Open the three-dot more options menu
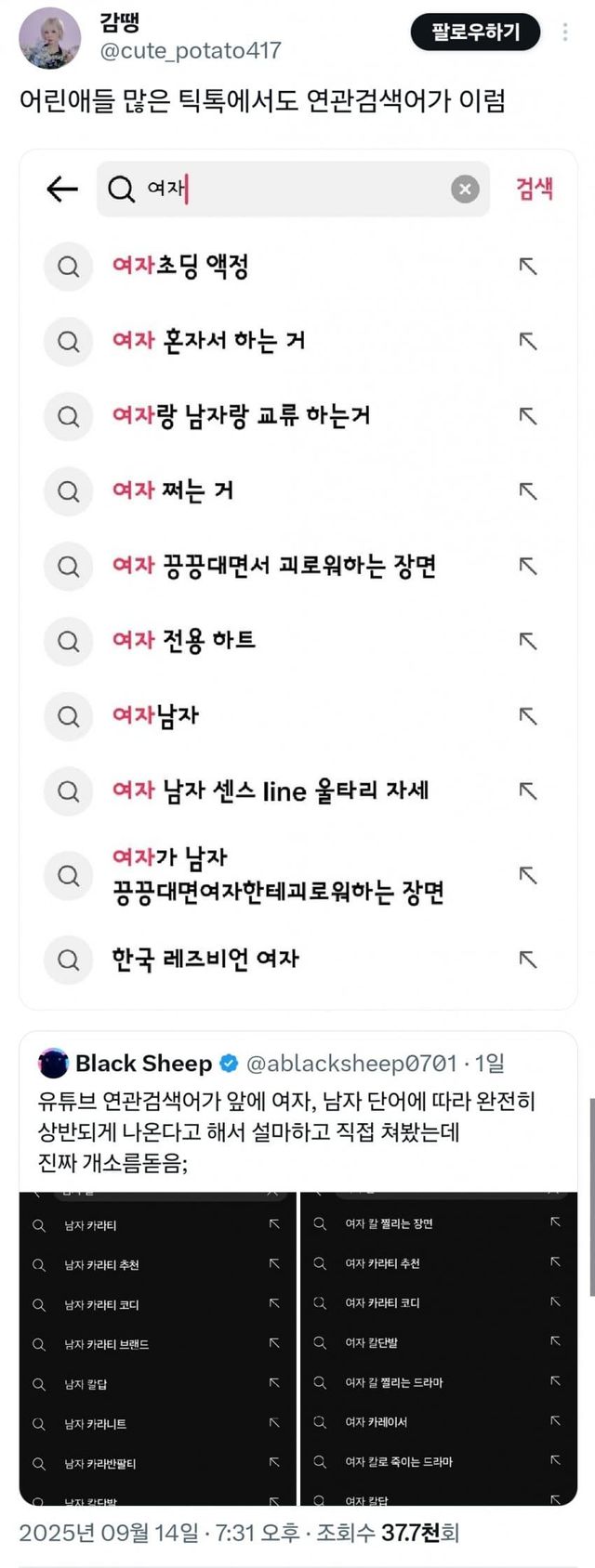The image size is (595, 1568). coord(565,33)
